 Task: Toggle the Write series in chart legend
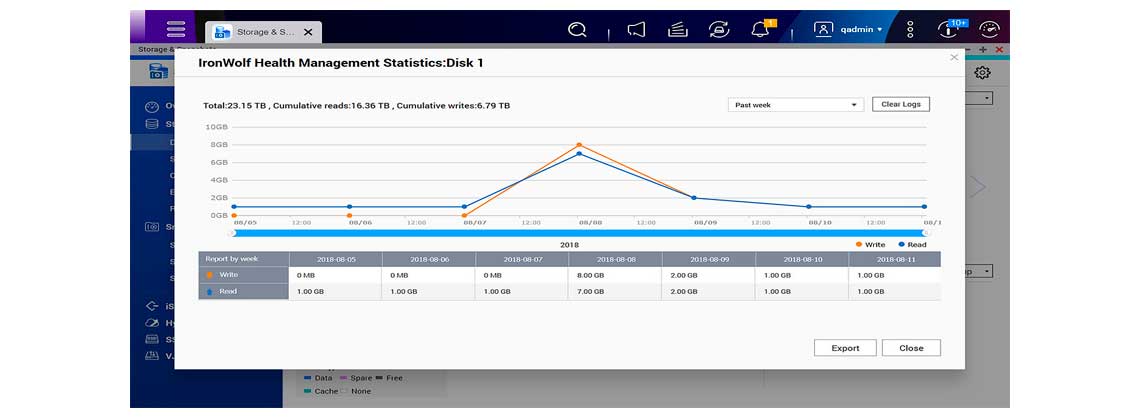tap(869, 244)
